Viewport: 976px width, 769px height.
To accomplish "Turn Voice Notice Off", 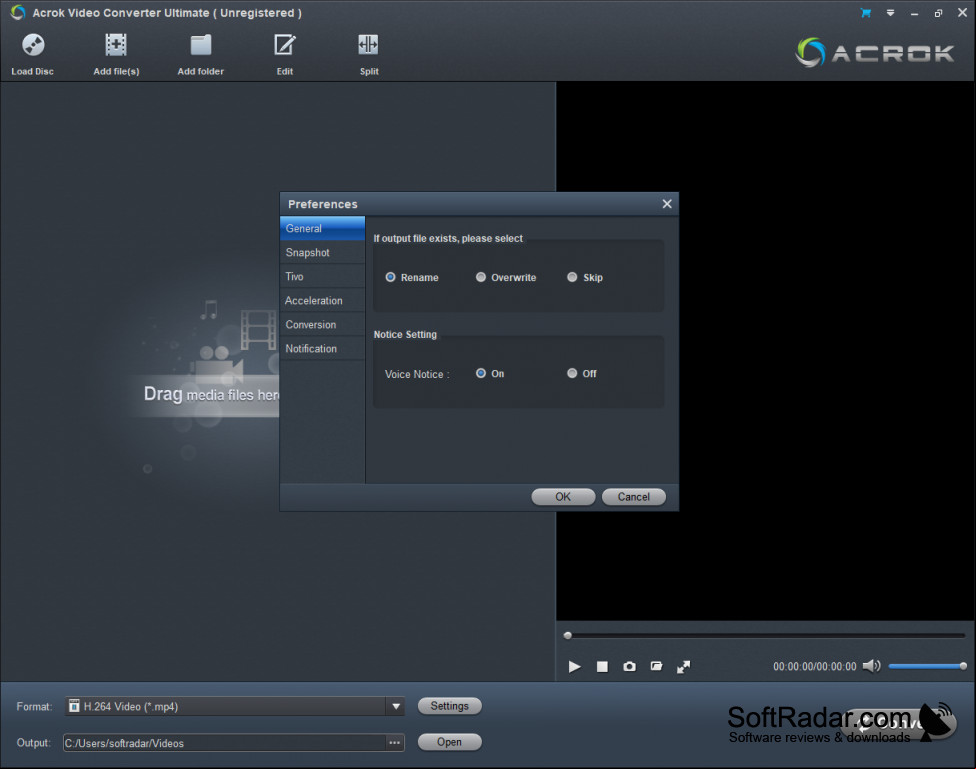I will [572, 373].
